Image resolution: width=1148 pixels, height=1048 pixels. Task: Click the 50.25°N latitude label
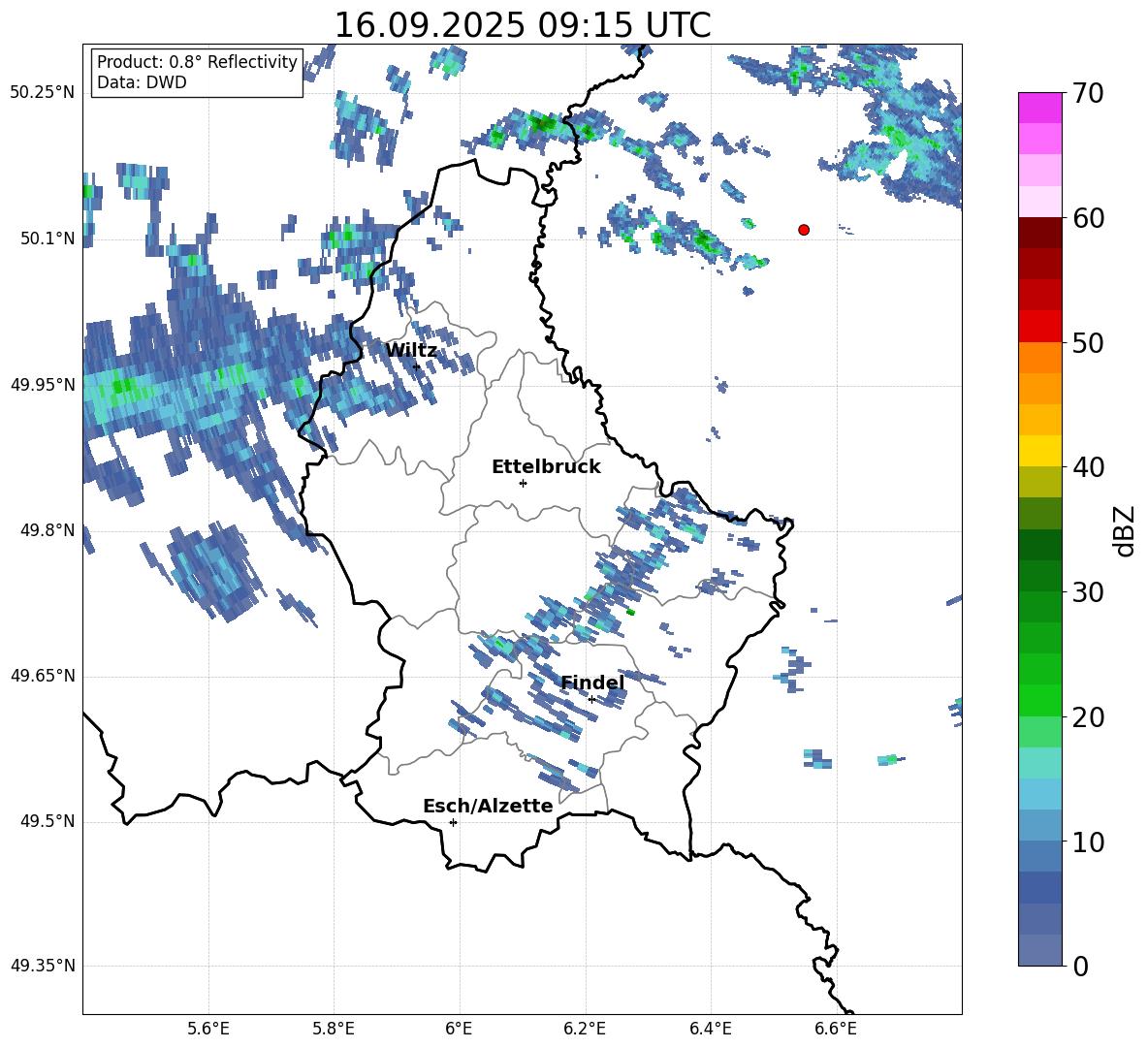click(43, 92)
